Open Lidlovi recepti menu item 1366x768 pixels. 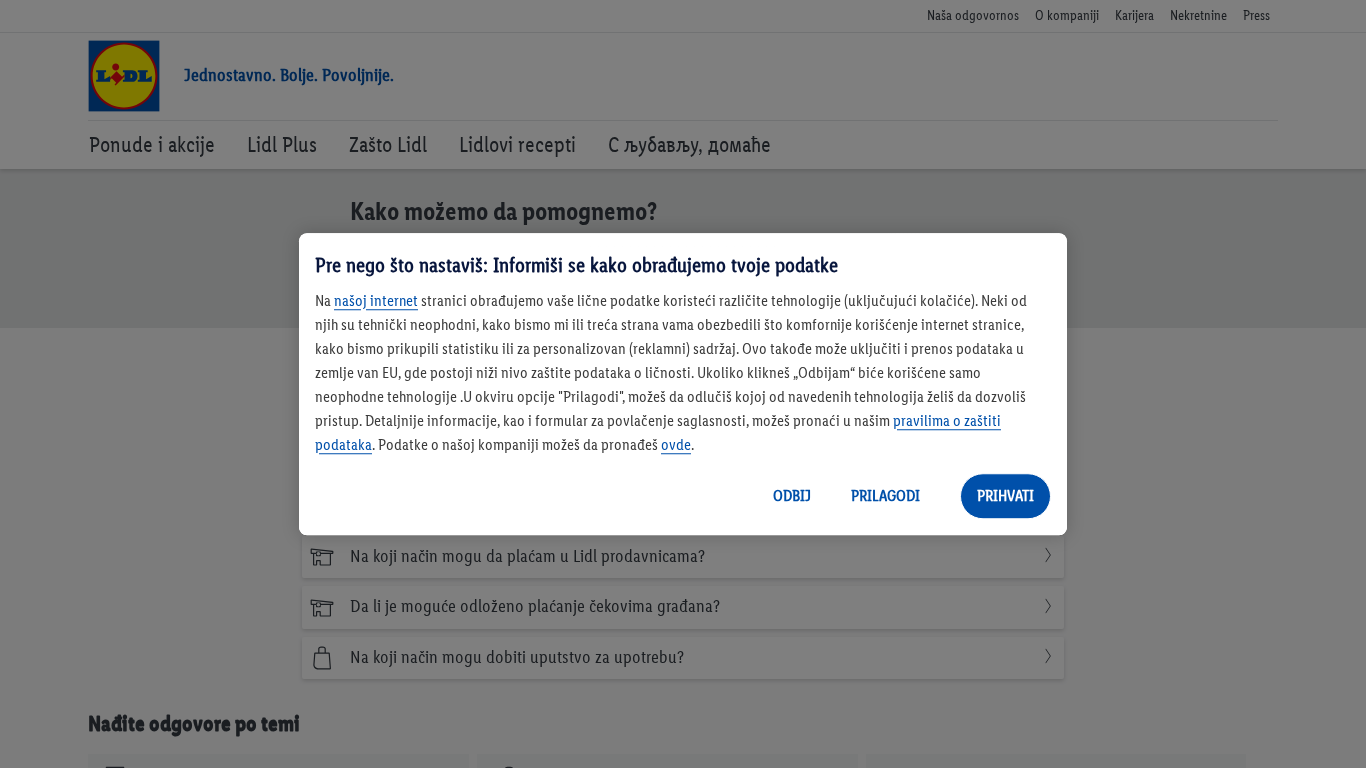517,145
